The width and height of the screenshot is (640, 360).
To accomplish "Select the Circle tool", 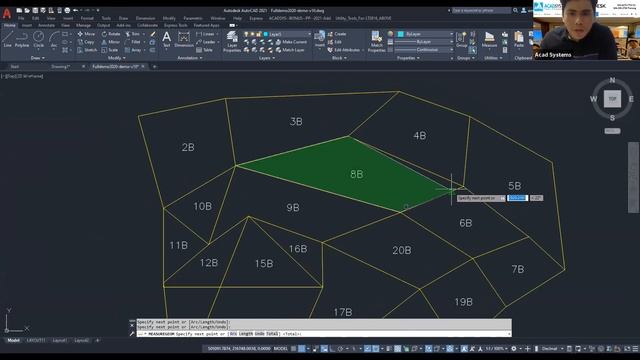I will [38, 39].
